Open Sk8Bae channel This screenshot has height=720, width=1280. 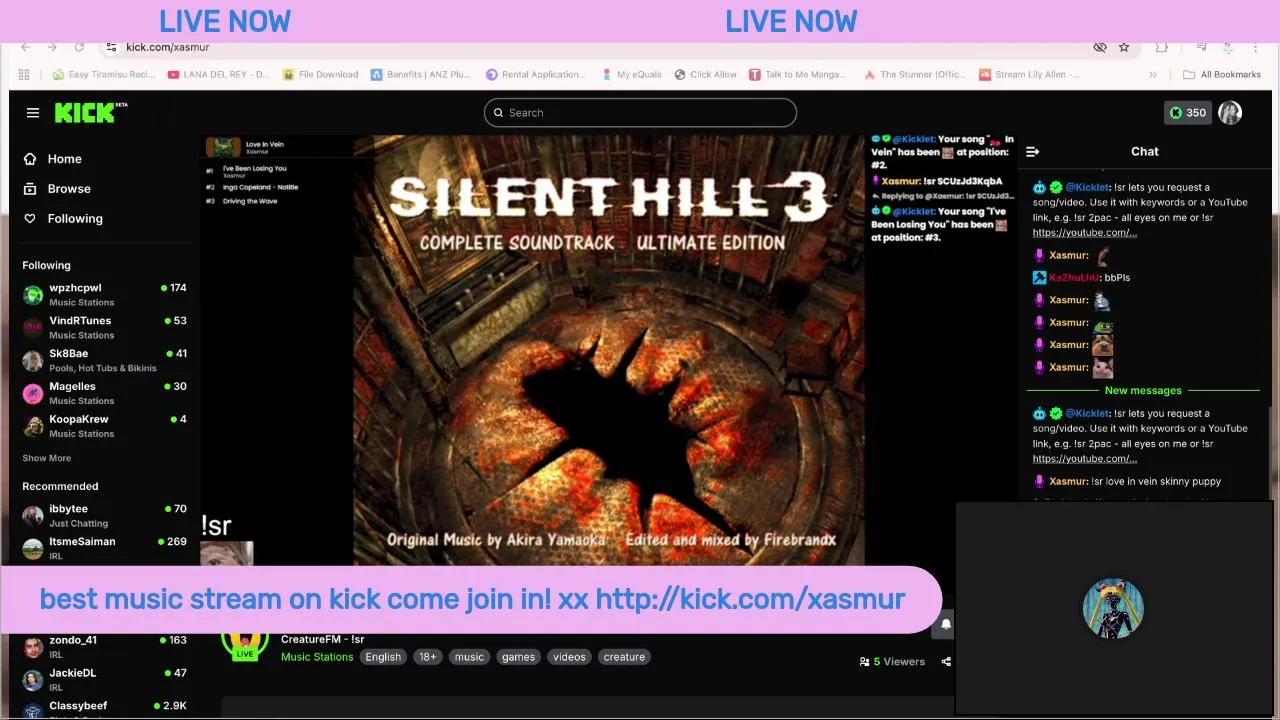(x=104, y=360)
